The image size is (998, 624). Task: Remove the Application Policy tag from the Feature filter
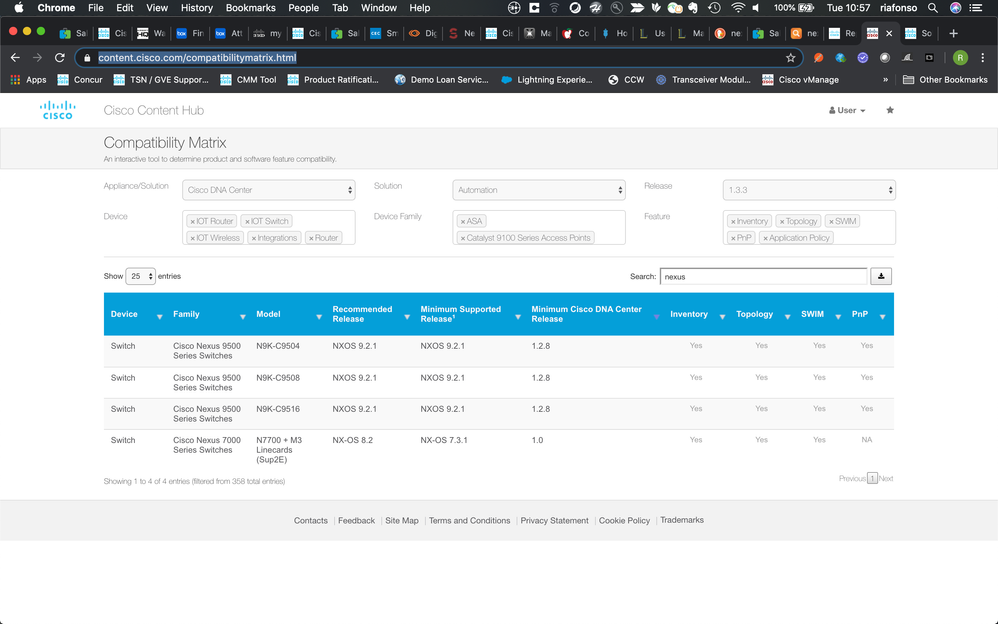click(x=766, y=238)
